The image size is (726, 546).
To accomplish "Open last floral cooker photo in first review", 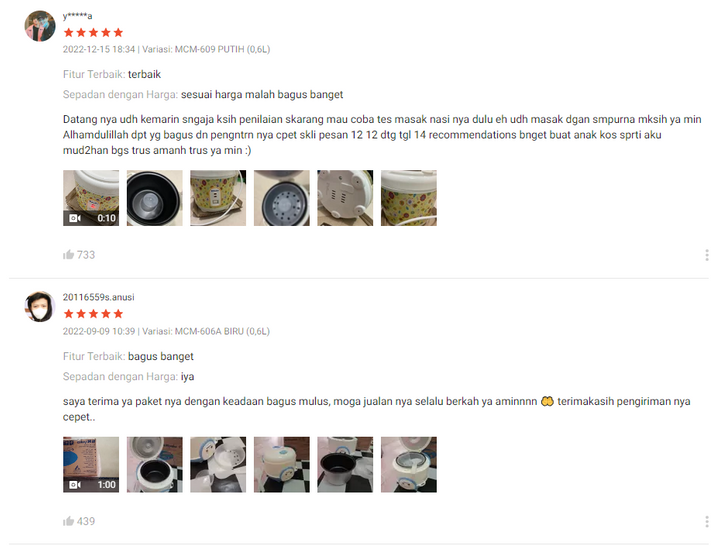I will [409, 198].
